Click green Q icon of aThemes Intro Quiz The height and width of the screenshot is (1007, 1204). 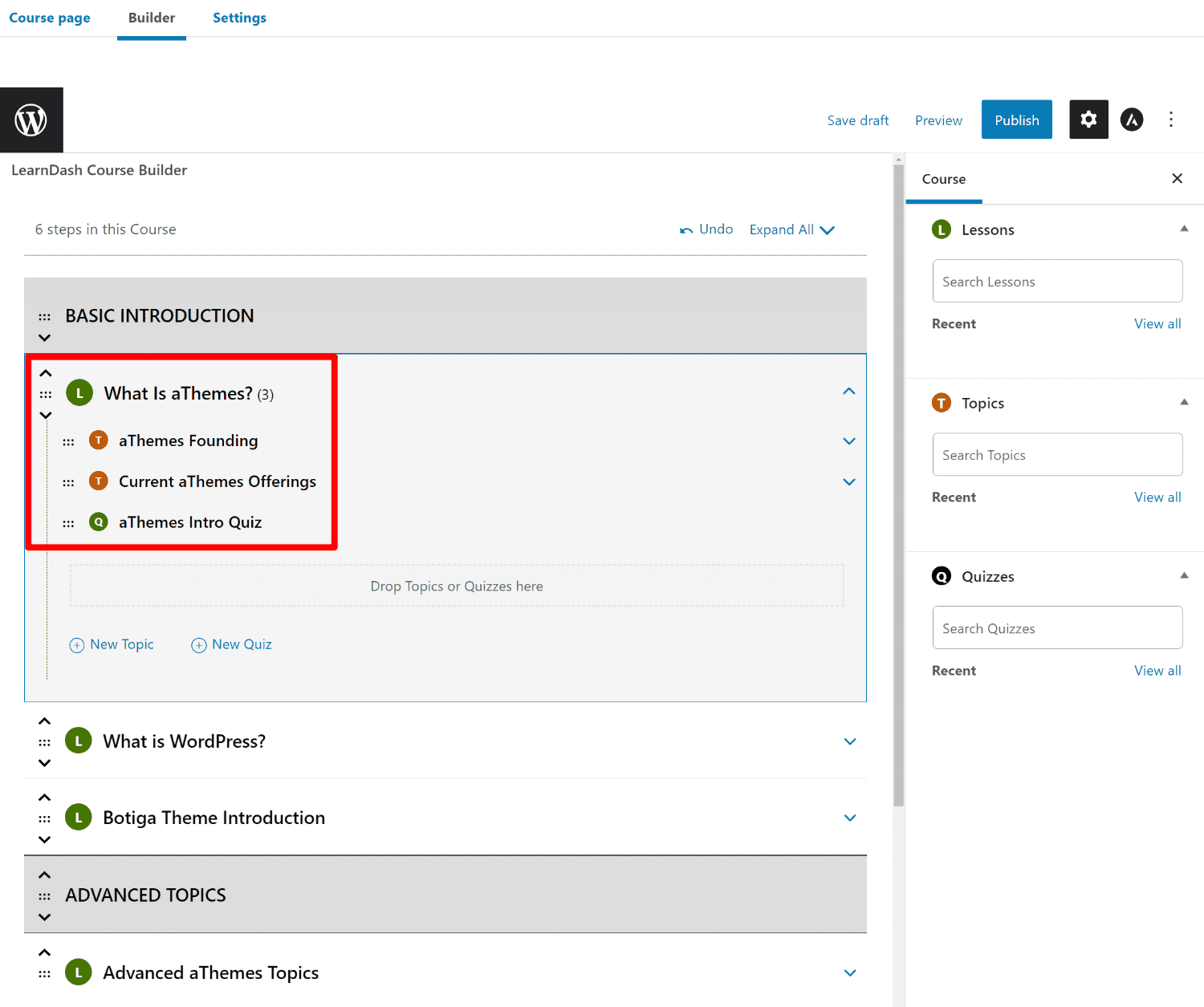[99, 522]
